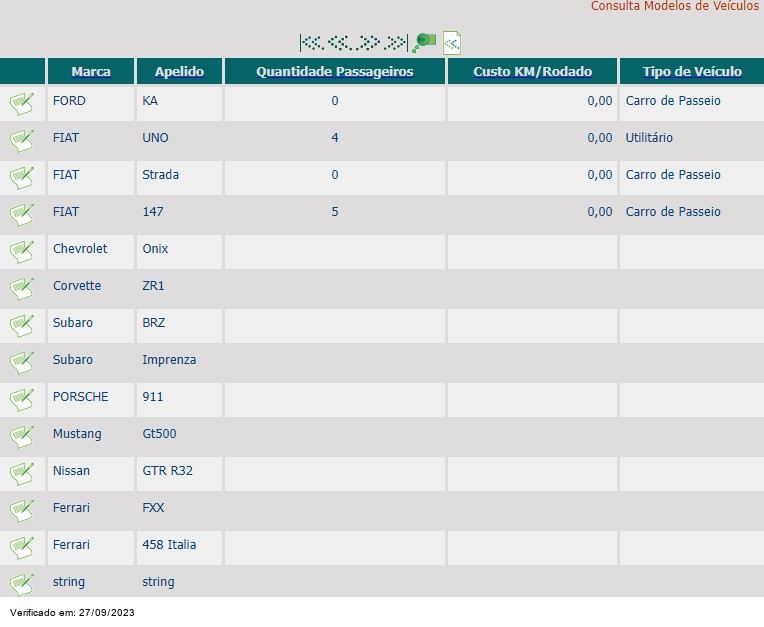764x627 pixels.
Task: Edit the FIAT UNO record
Action: (x=22, y=141)
